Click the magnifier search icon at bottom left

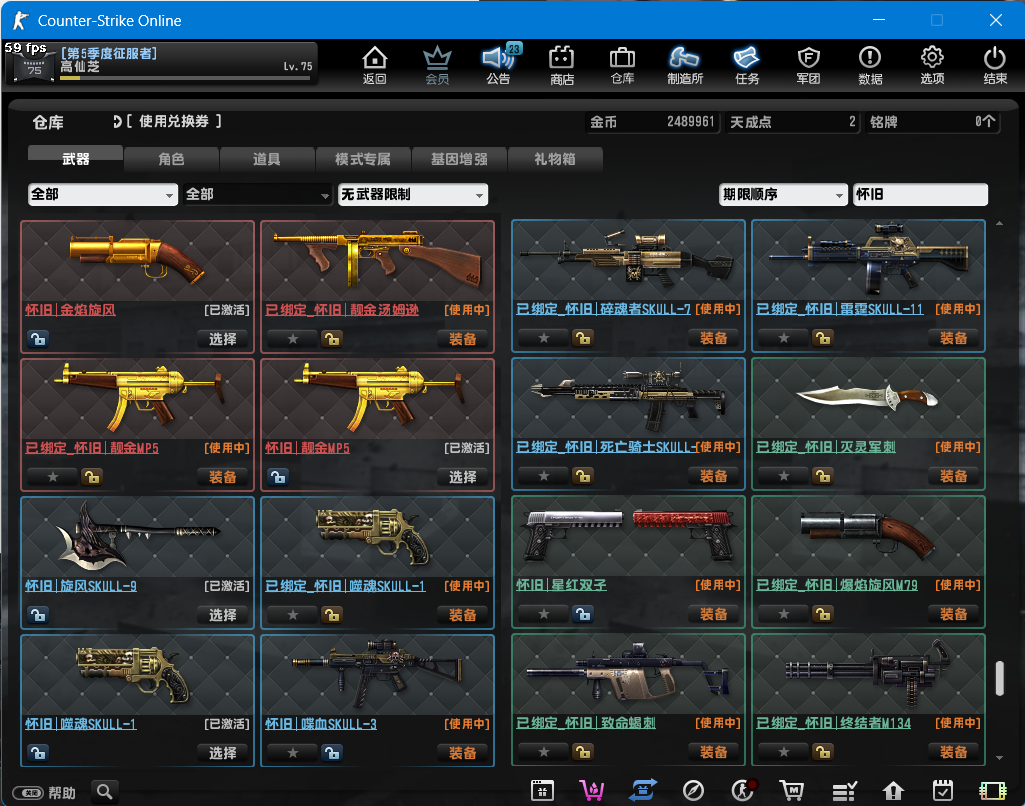(105, 792)
